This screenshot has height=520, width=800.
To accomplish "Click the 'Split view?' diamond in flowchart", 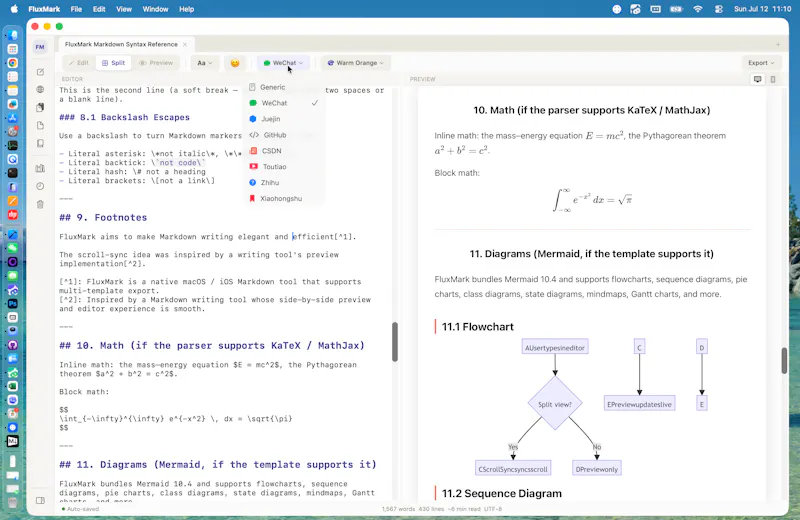I will [x=555, y=404].
